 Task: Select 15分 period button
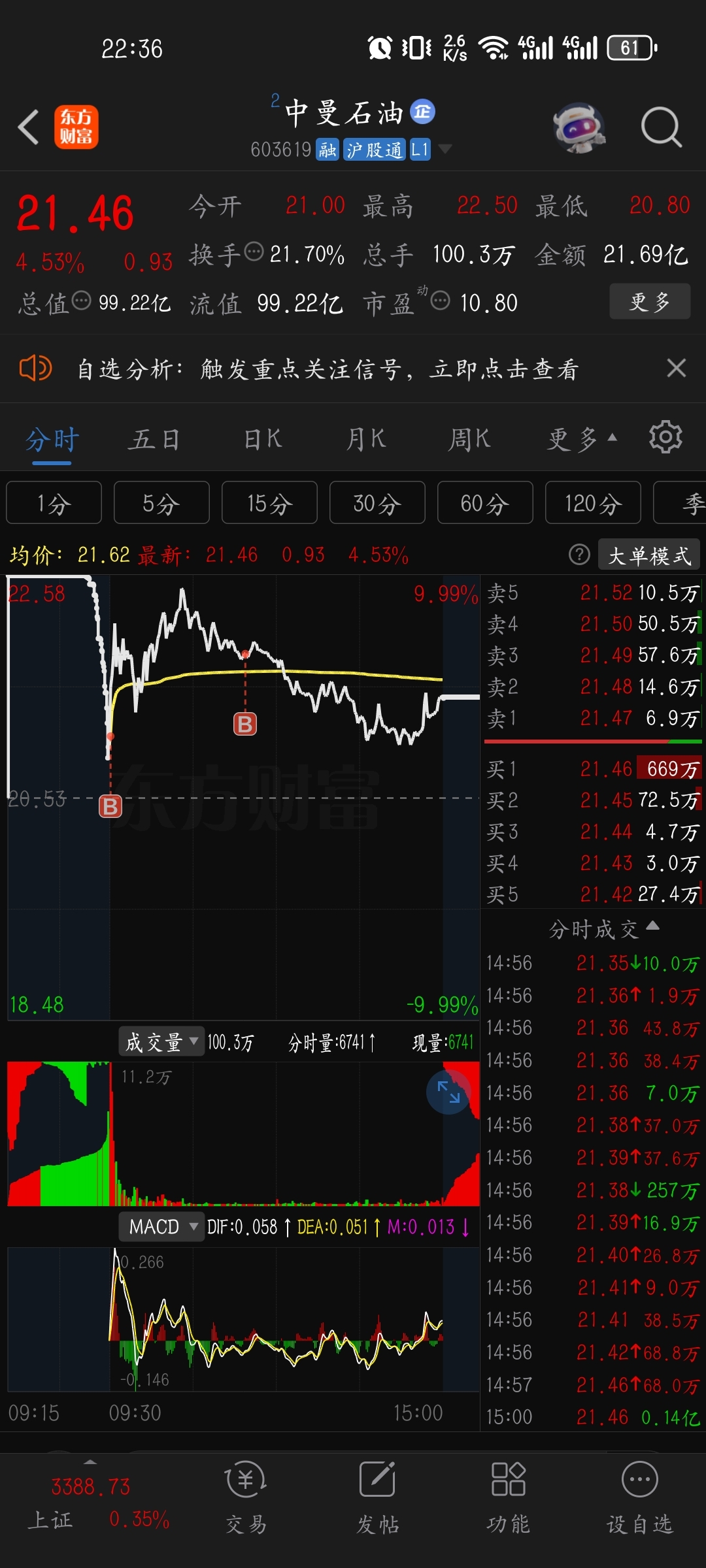269,503
